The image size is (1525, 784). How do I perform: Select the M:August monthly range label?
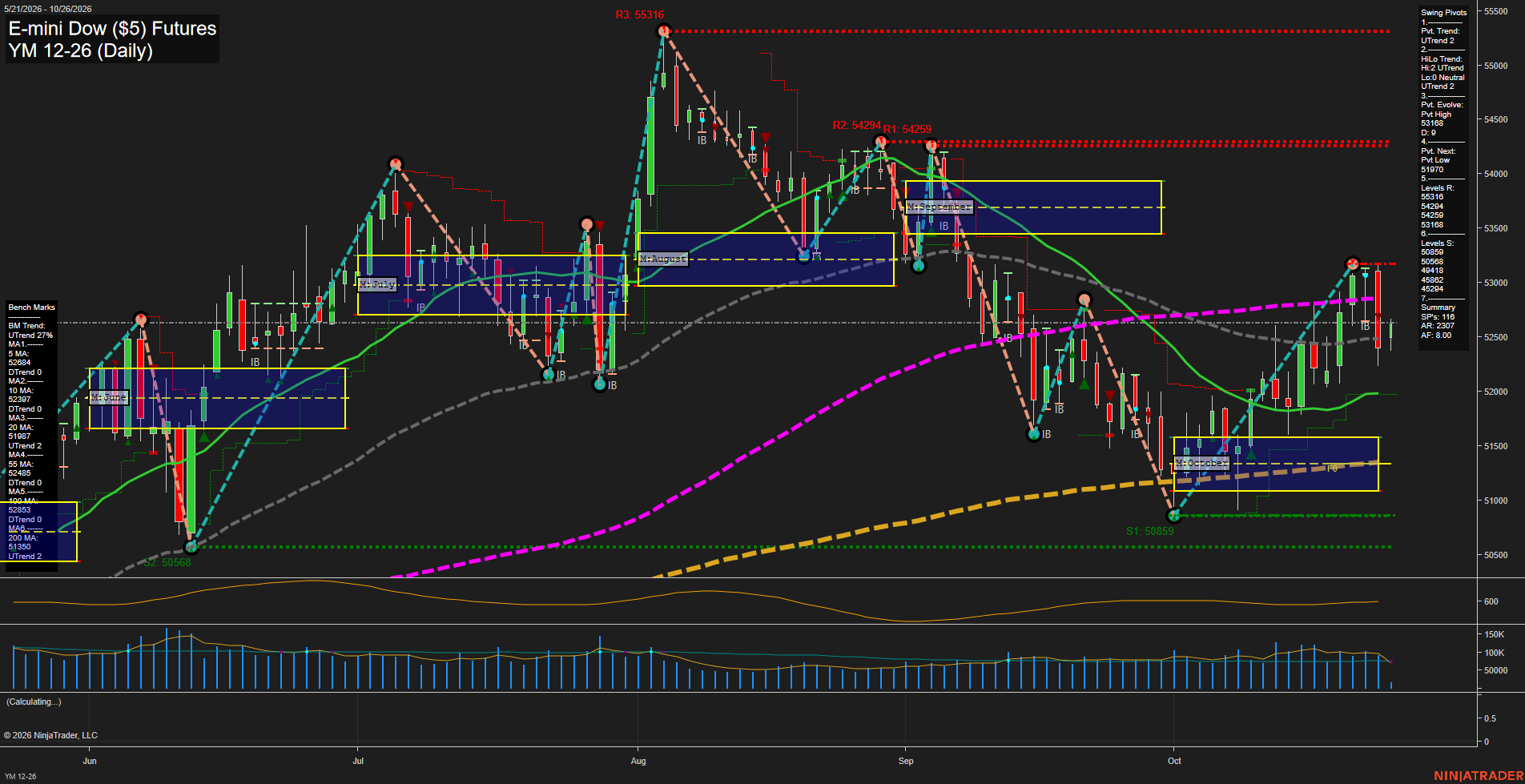coord(663,259)
